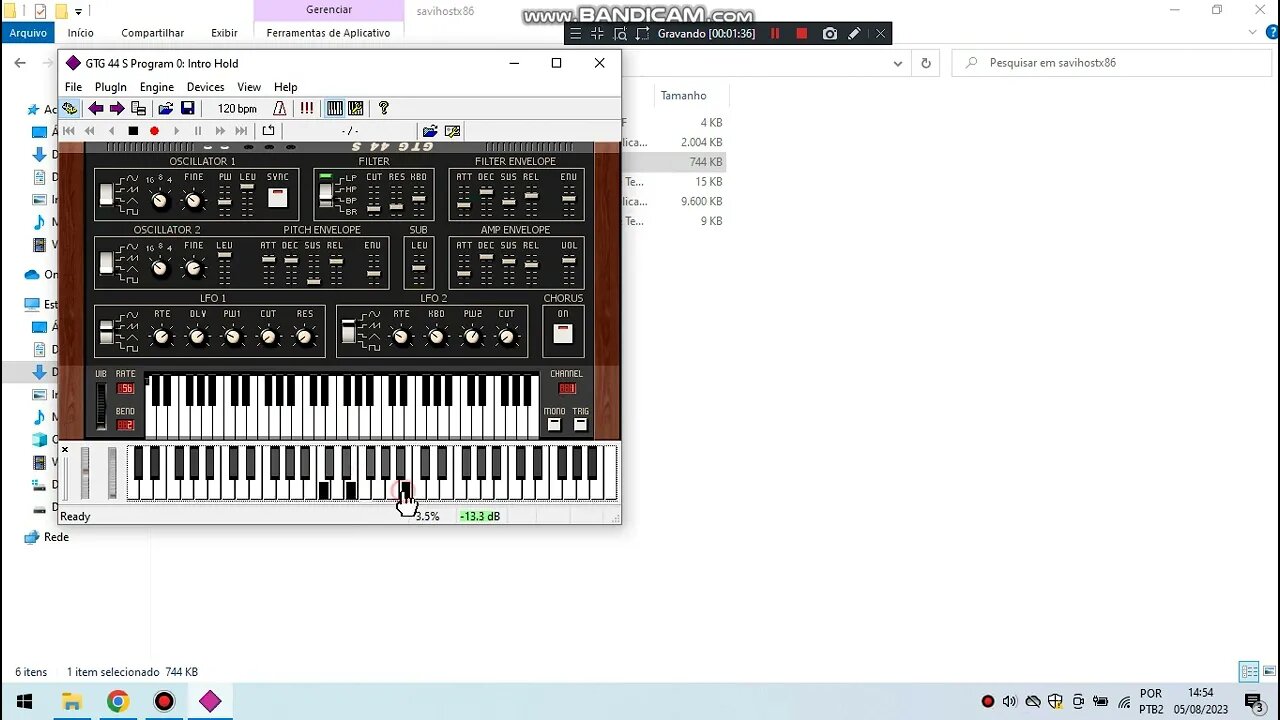Image resolution: width=1280 pixels, height=720 pixels.
Task: Start recording with the red circle button
Action: click(x=154, y=131)
